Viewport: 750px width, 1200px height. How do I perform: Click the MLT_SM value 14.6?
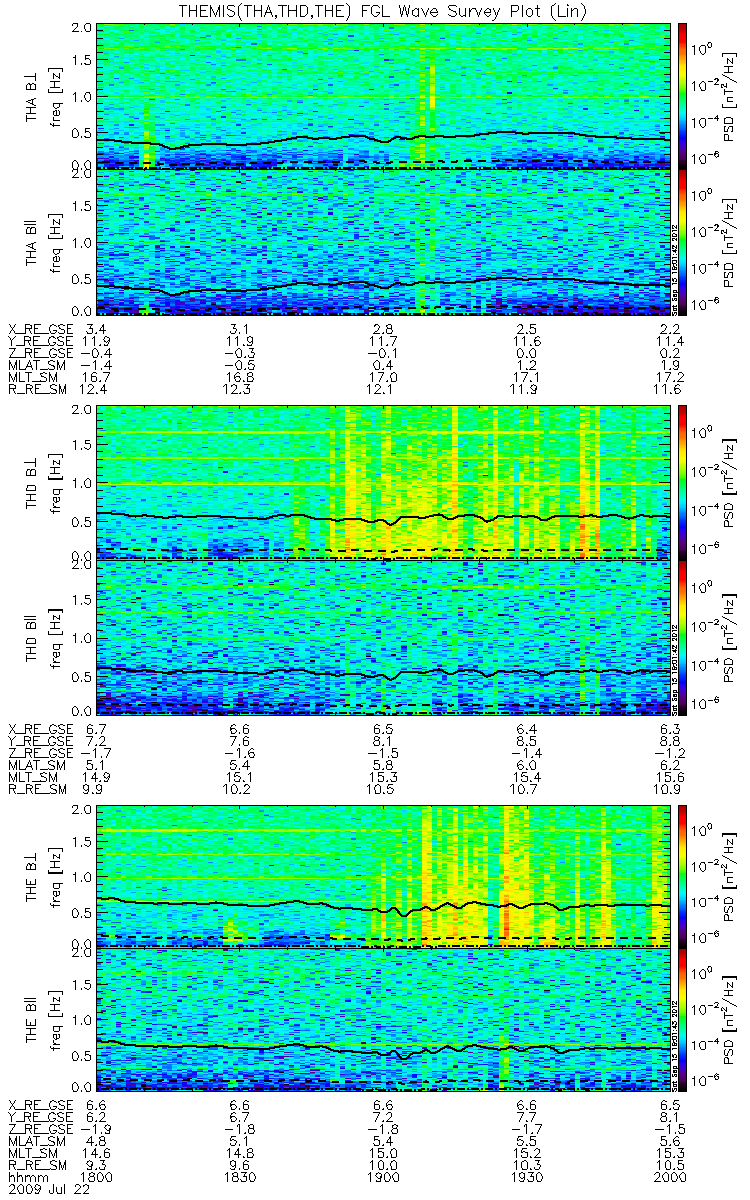[x=97, y=1153]
